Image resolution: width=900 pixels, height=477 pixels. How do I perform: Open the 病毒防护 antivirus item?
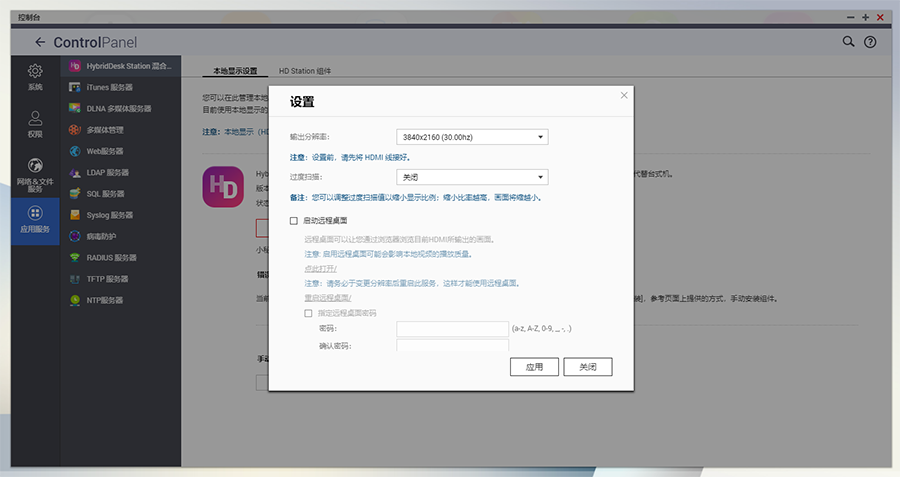(101, 236)
